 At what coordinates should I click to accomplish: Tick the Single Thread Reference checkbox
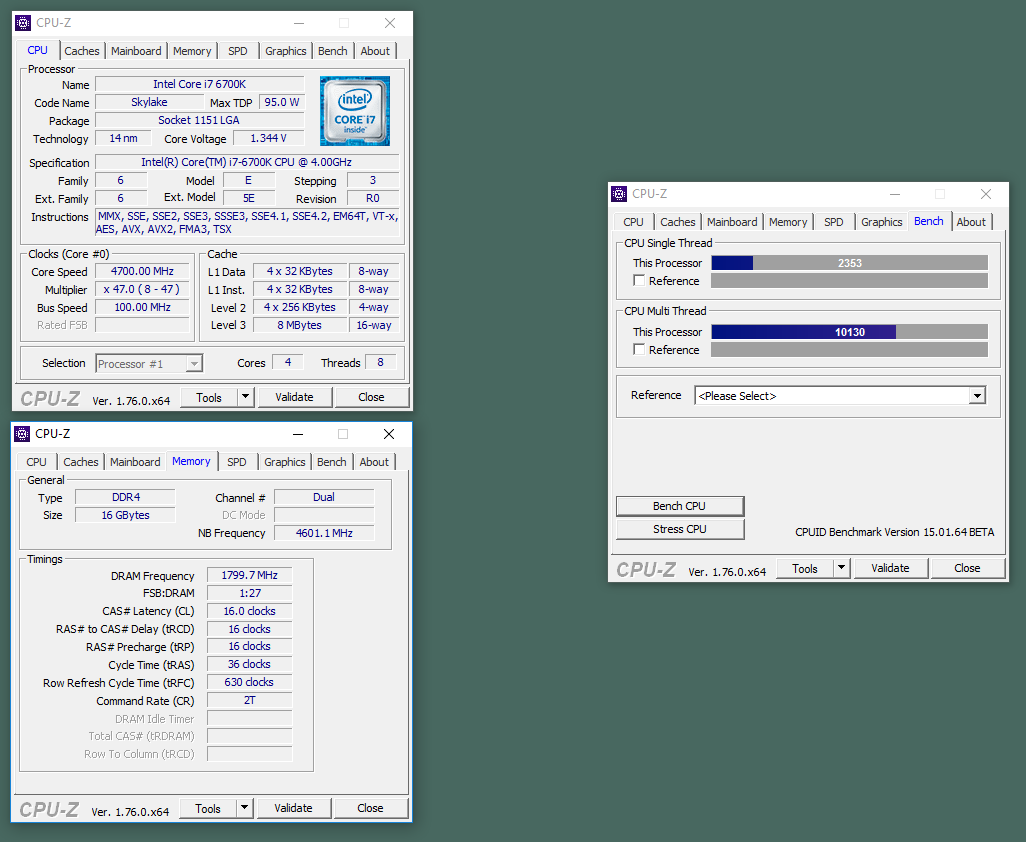(639, 280)
